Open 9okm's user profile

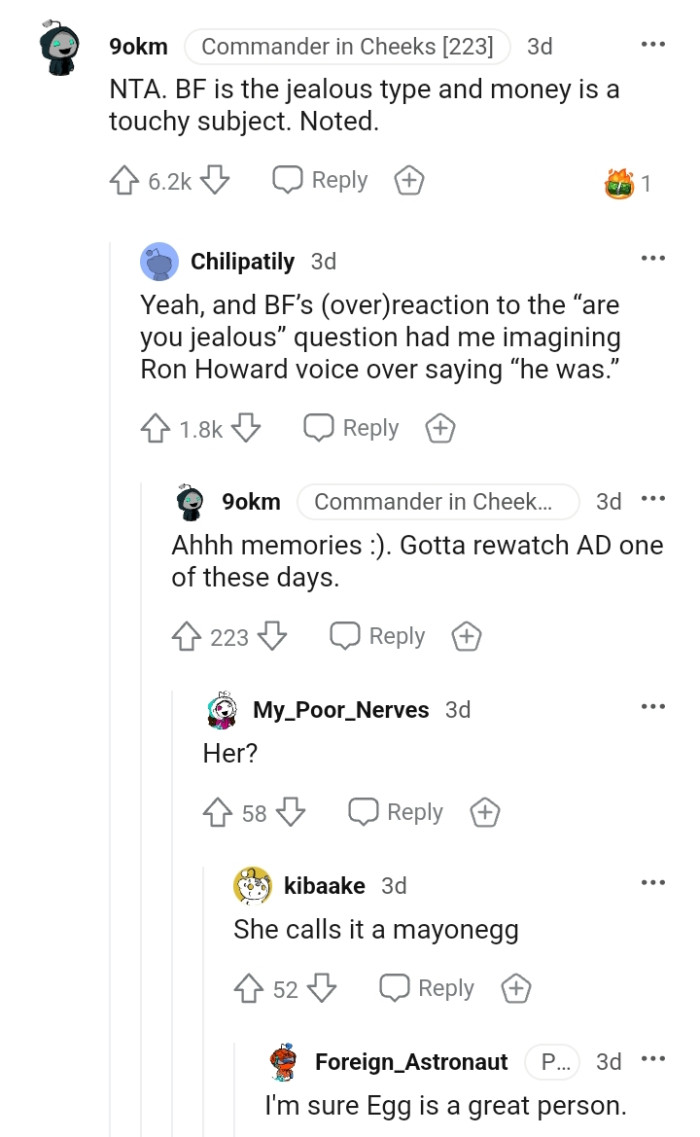[137, 46]
